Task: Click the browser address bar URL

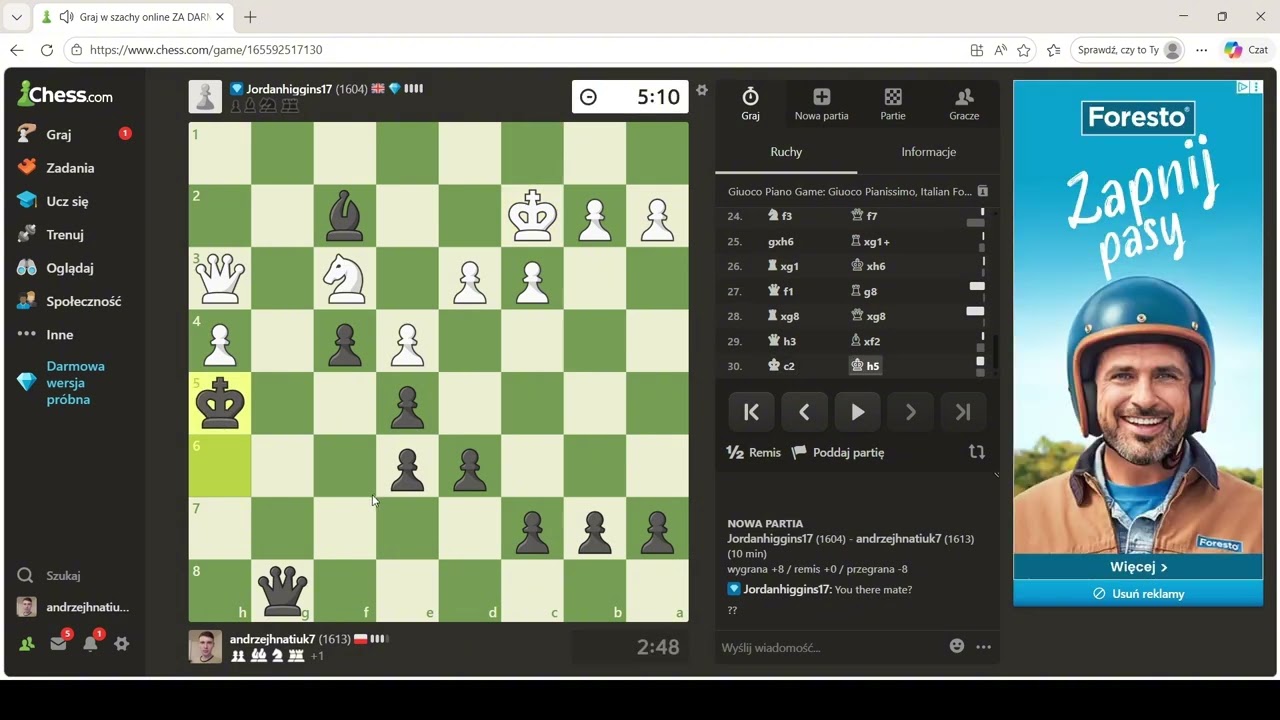Action: pyautogui.click(x=206, y=50)
